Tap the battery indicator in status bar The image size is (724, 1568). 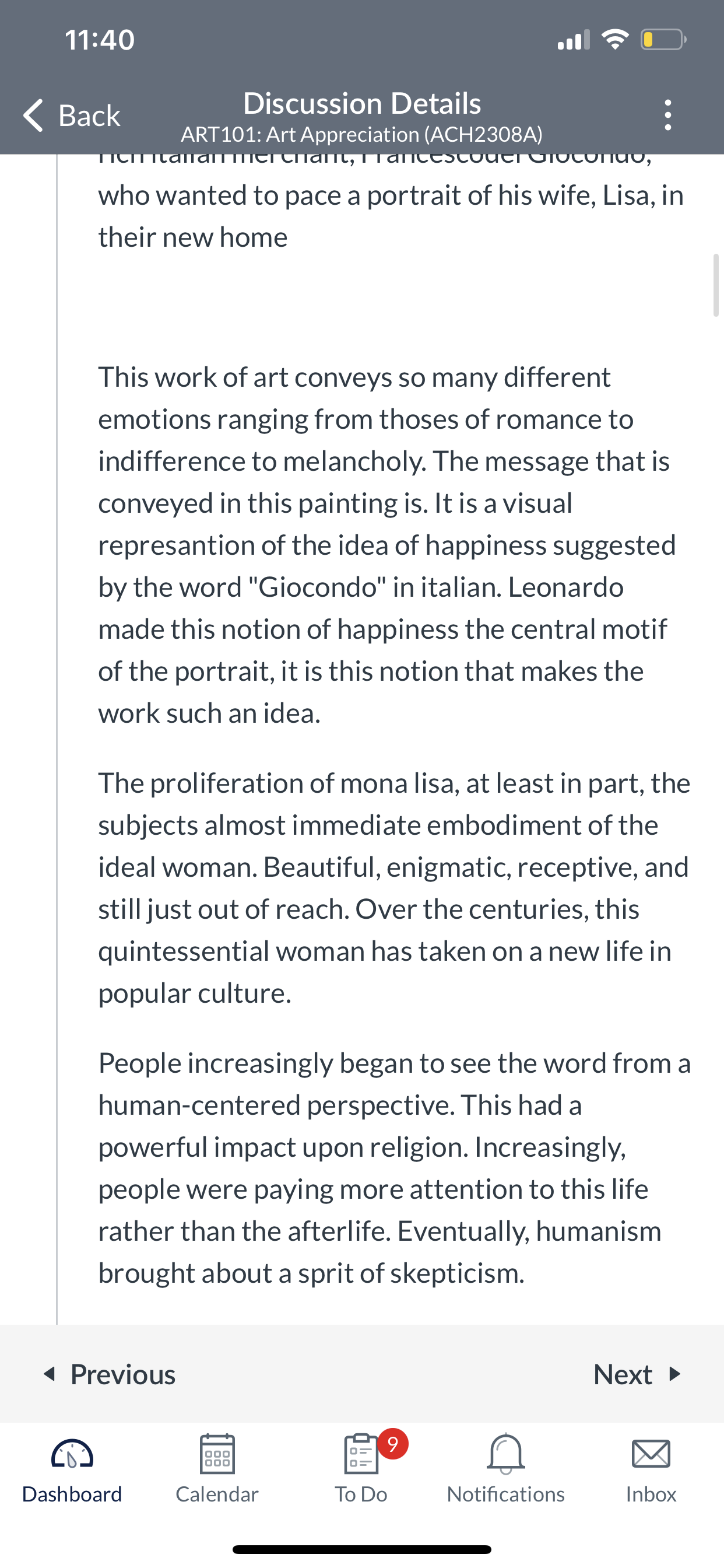click(x=664, y=40)
